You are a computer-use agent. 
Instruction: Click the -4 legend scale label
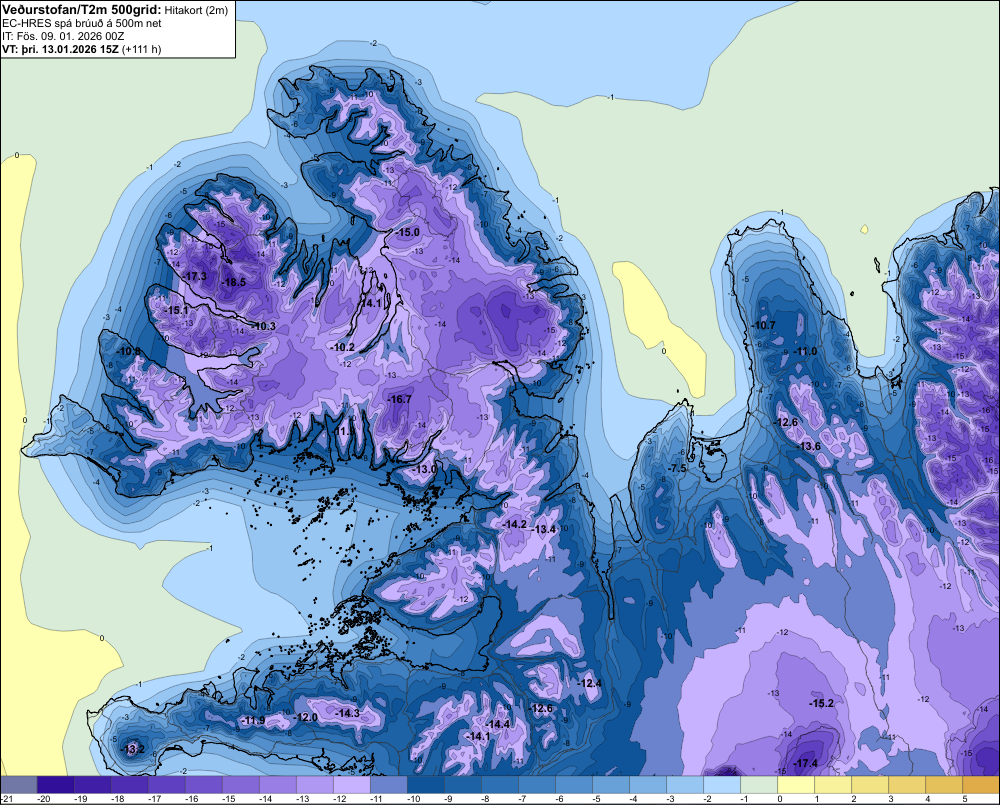(x=633, y=799)
